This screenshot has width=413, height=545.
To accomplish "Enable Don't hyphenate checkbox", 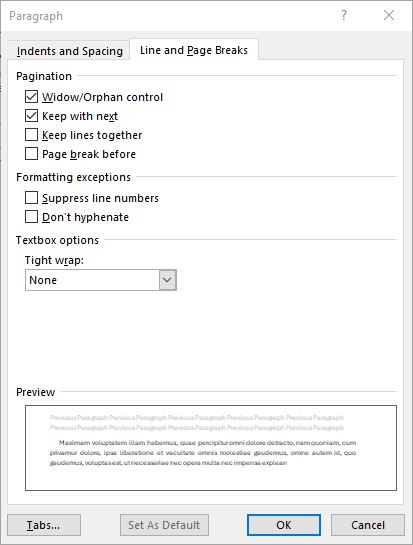I will (x=31, y=217).
